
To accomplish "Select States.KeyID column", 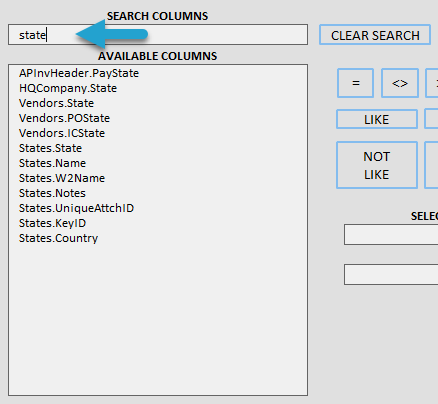I will pos(52,223).
